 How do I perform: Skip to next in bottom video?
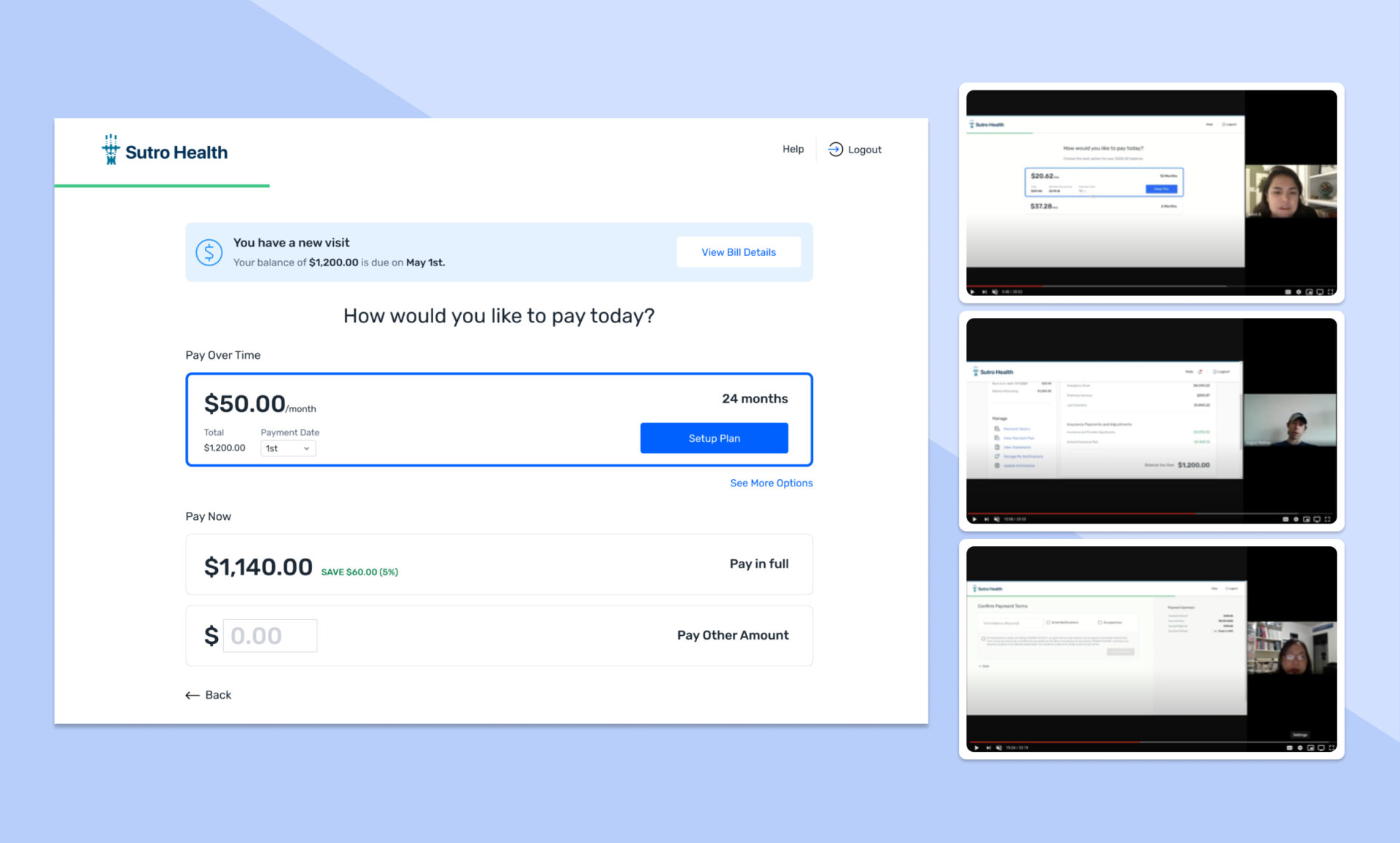pos(989,747)
